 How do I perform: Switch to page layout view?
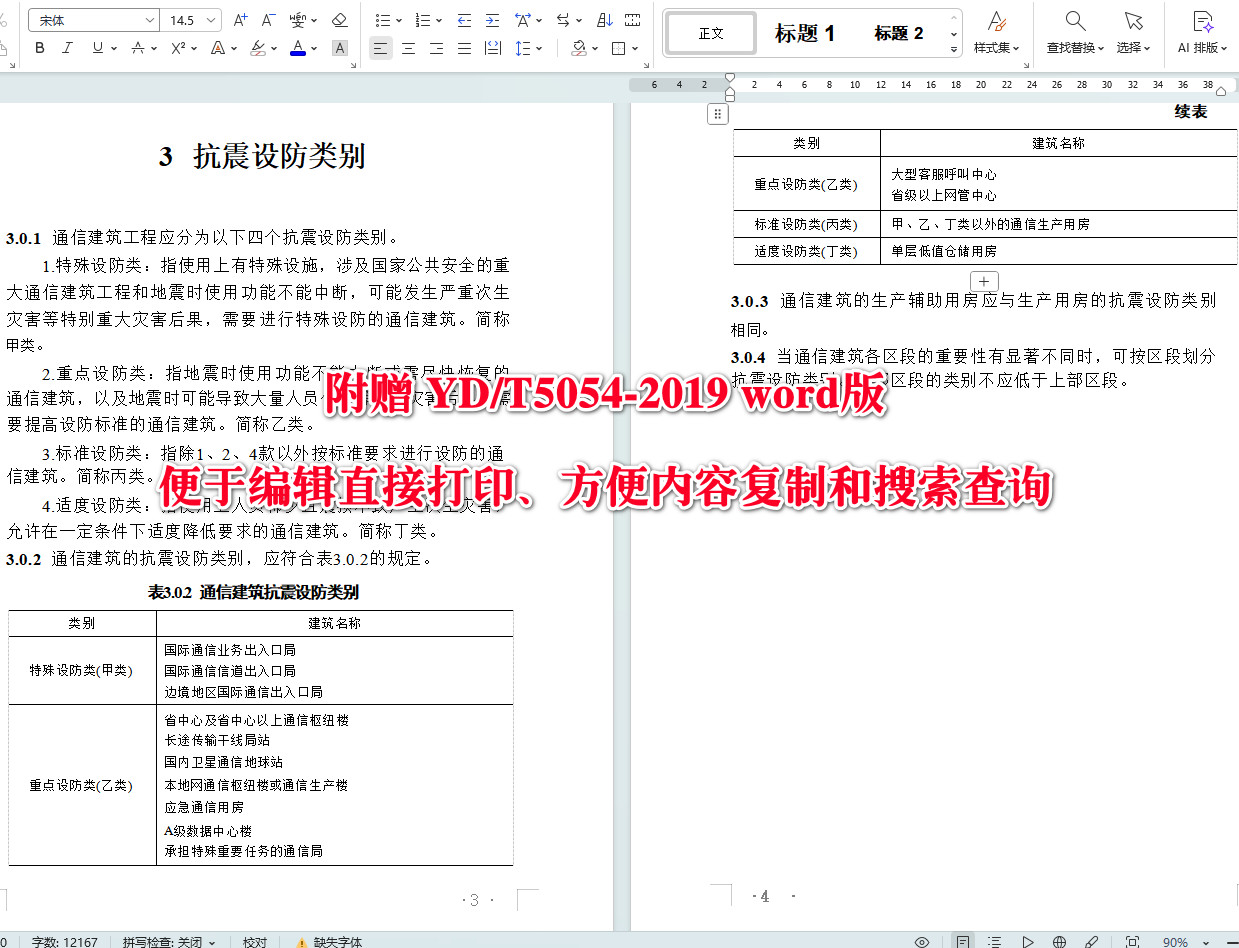[x=962, y=942]
